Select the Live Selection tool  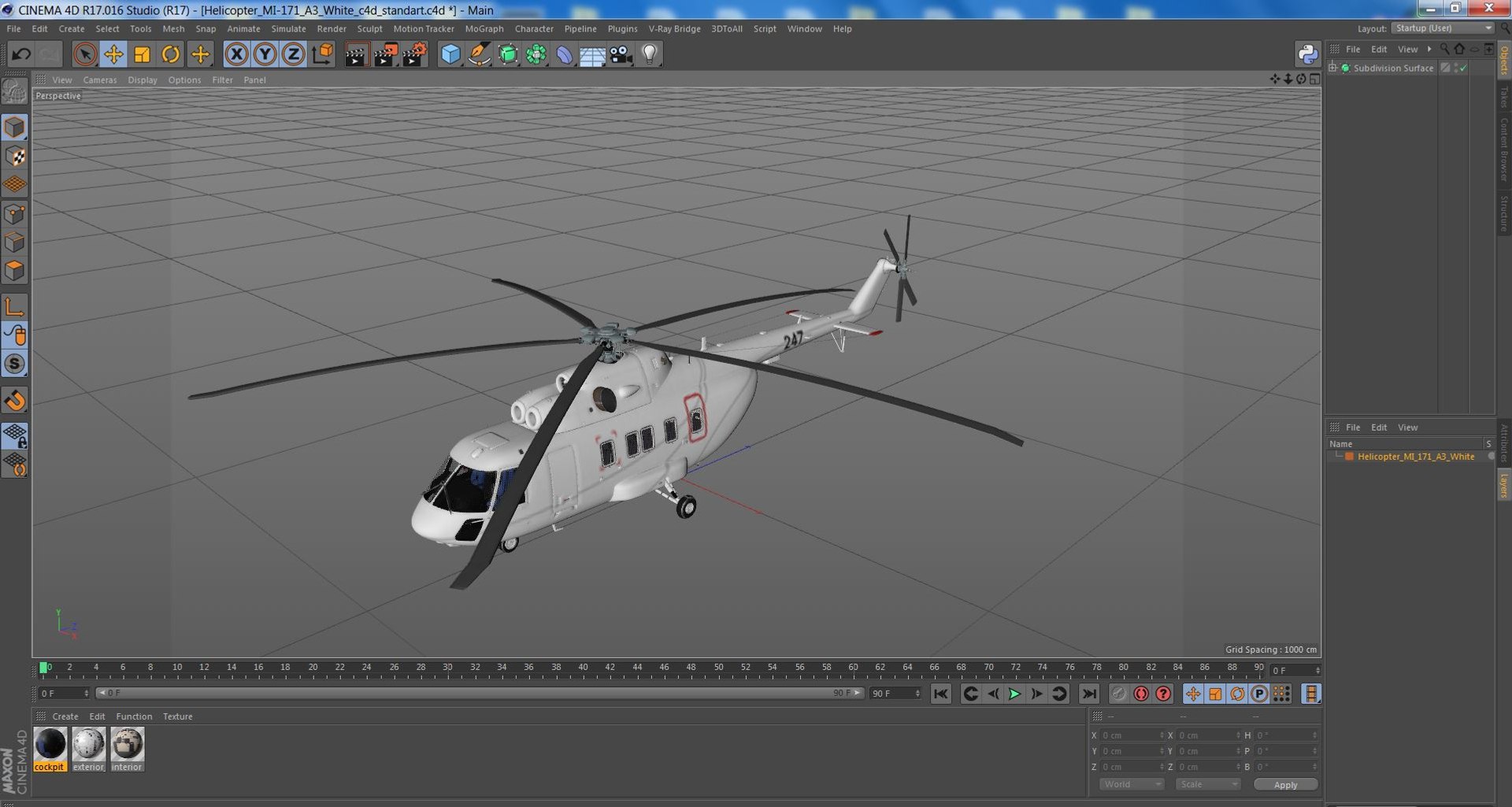click(x=85, y=54)
